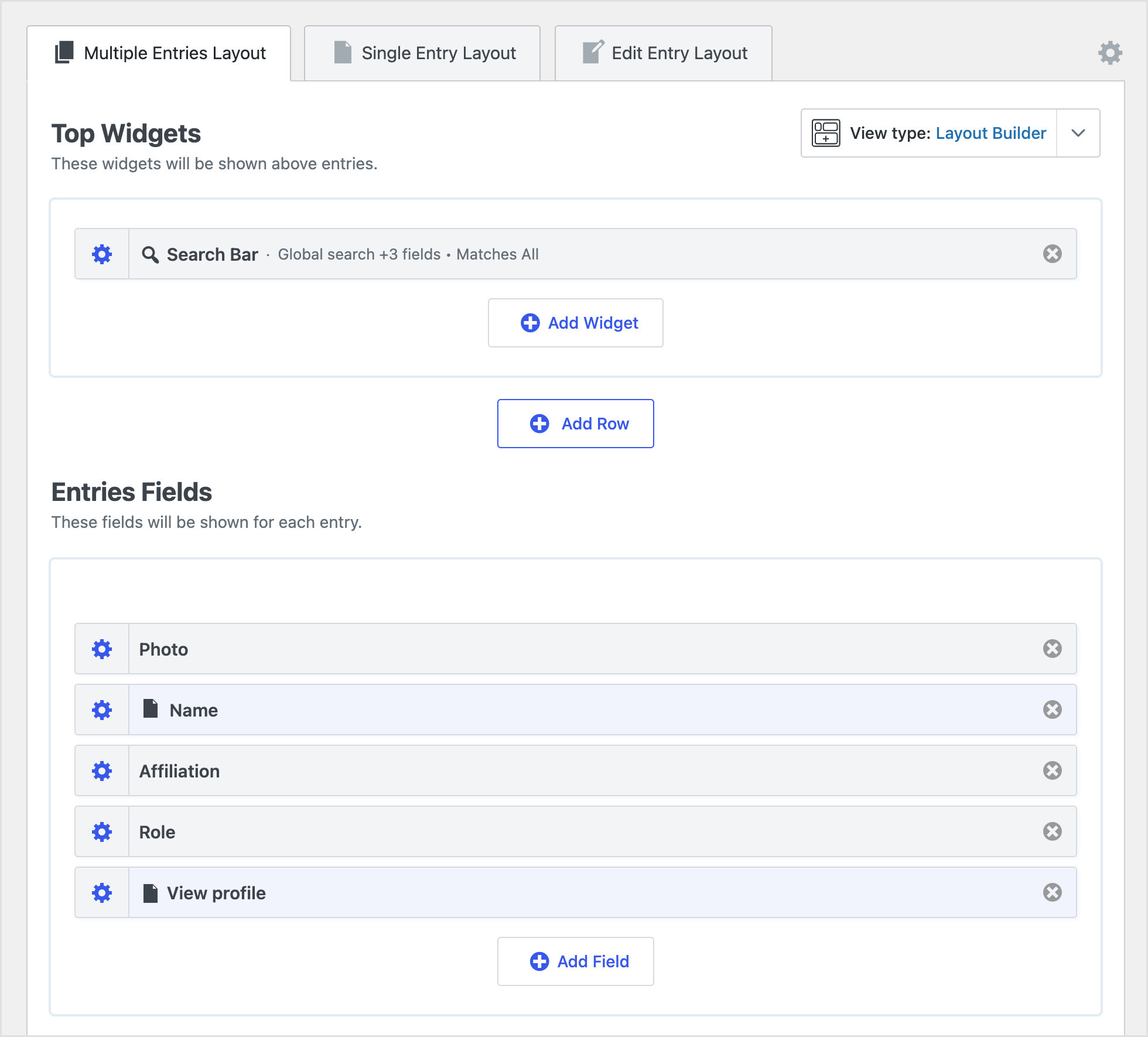This screenshot has height=1037, width=1148.
Task: Open settings gear for Role field
Action: (102, 832)
